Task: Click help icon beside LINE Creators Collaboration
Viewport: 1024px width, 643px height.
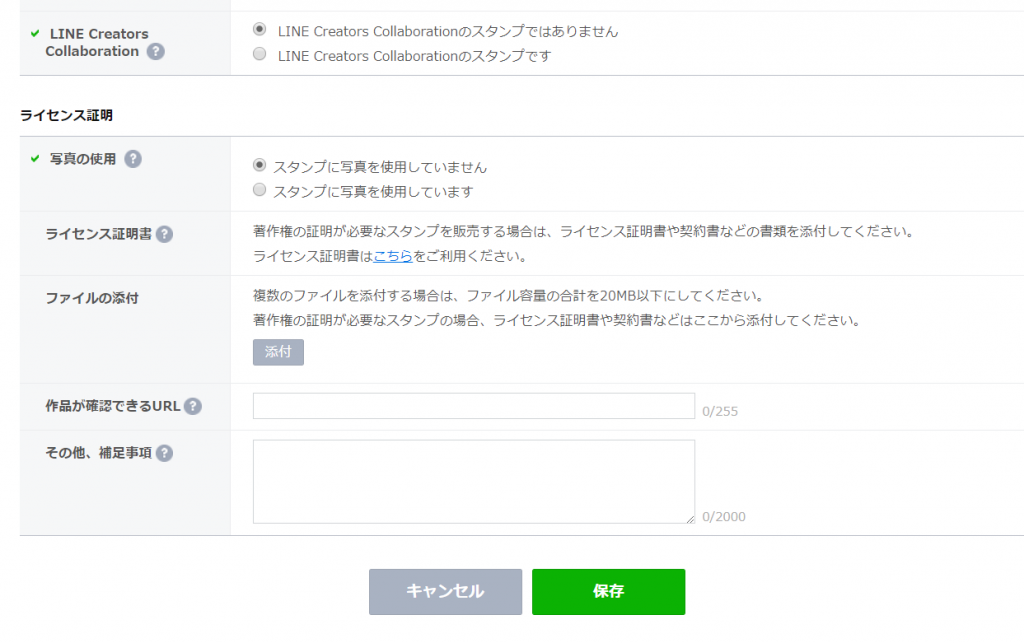Action: pos(156,52)
